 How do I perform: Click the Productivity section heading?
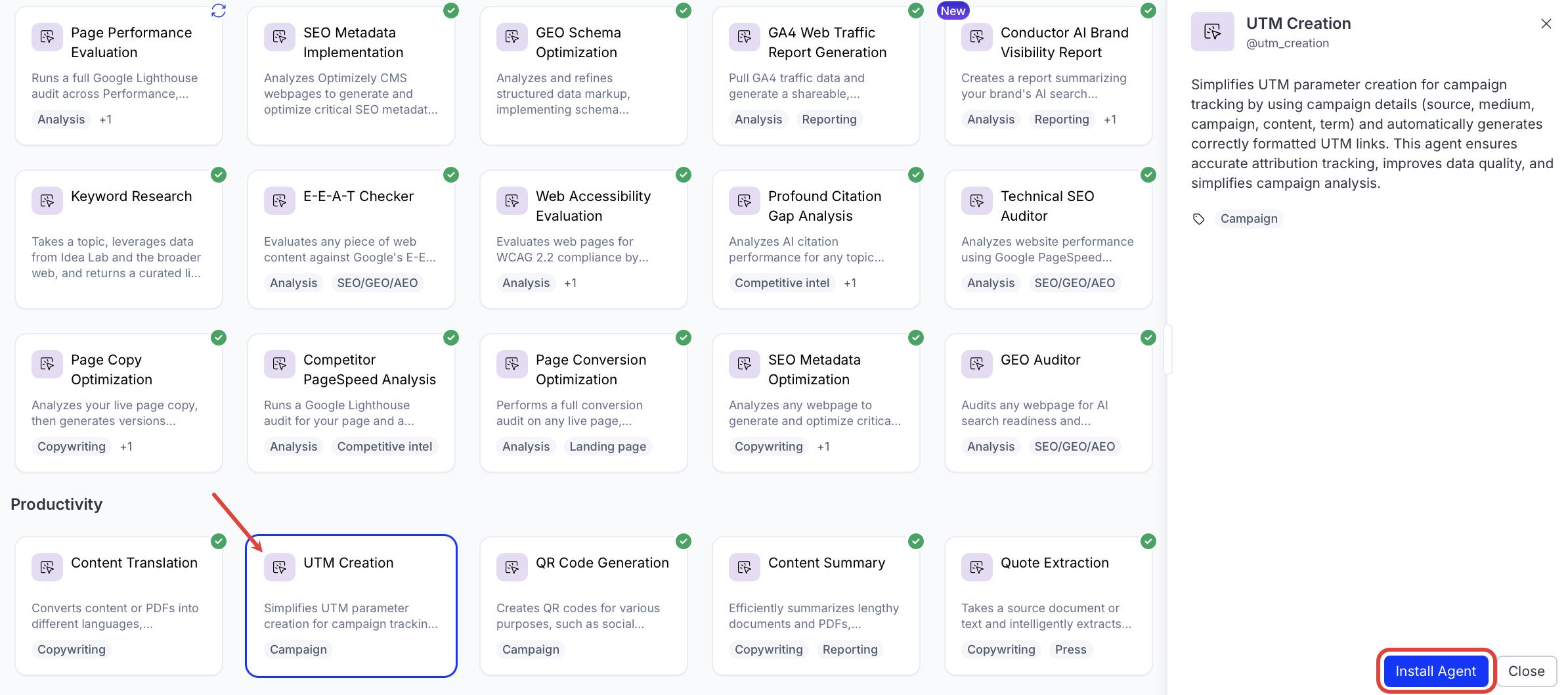click(56, 504)
